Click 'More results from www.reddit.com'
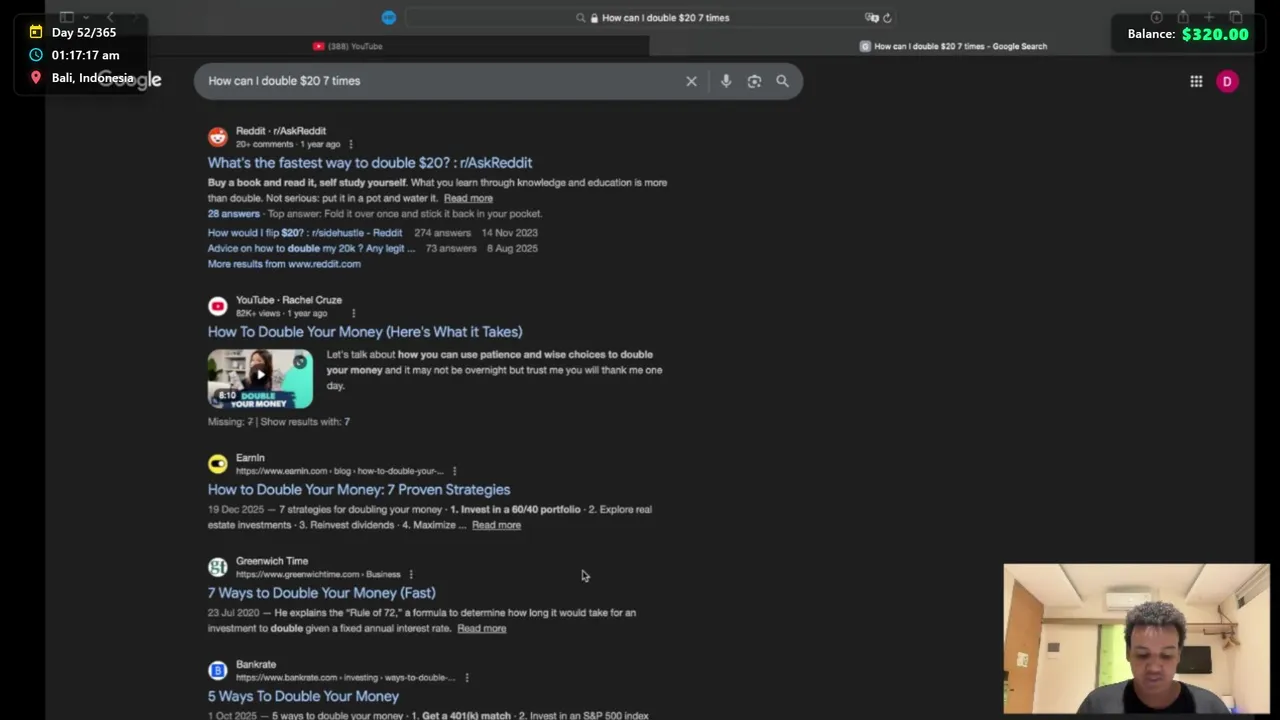 (284, 264)
